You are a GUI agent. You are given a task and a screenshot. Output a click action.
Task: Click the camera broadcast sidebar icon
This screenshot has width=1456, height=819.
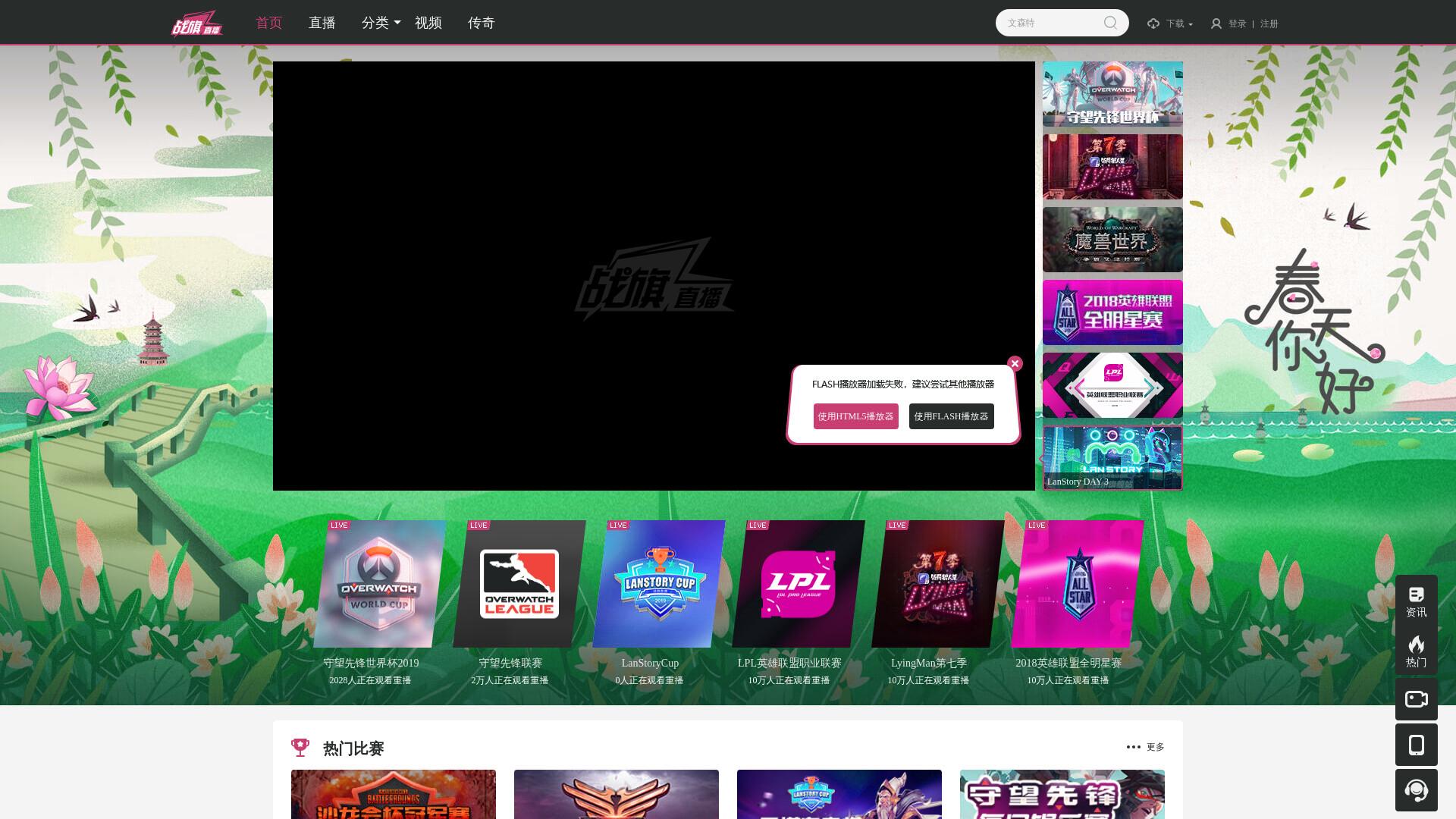[1416, 699]
